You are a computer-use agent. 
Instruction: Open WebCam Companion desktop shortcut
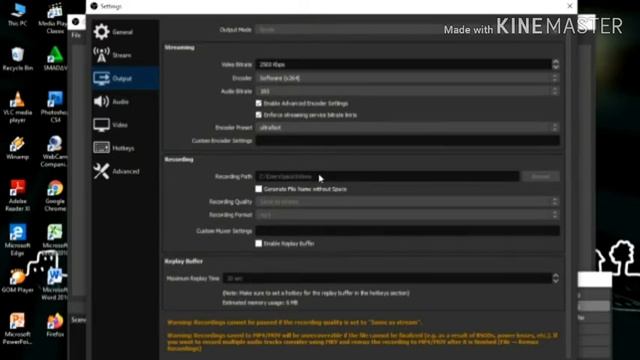[x=55, y=152]
